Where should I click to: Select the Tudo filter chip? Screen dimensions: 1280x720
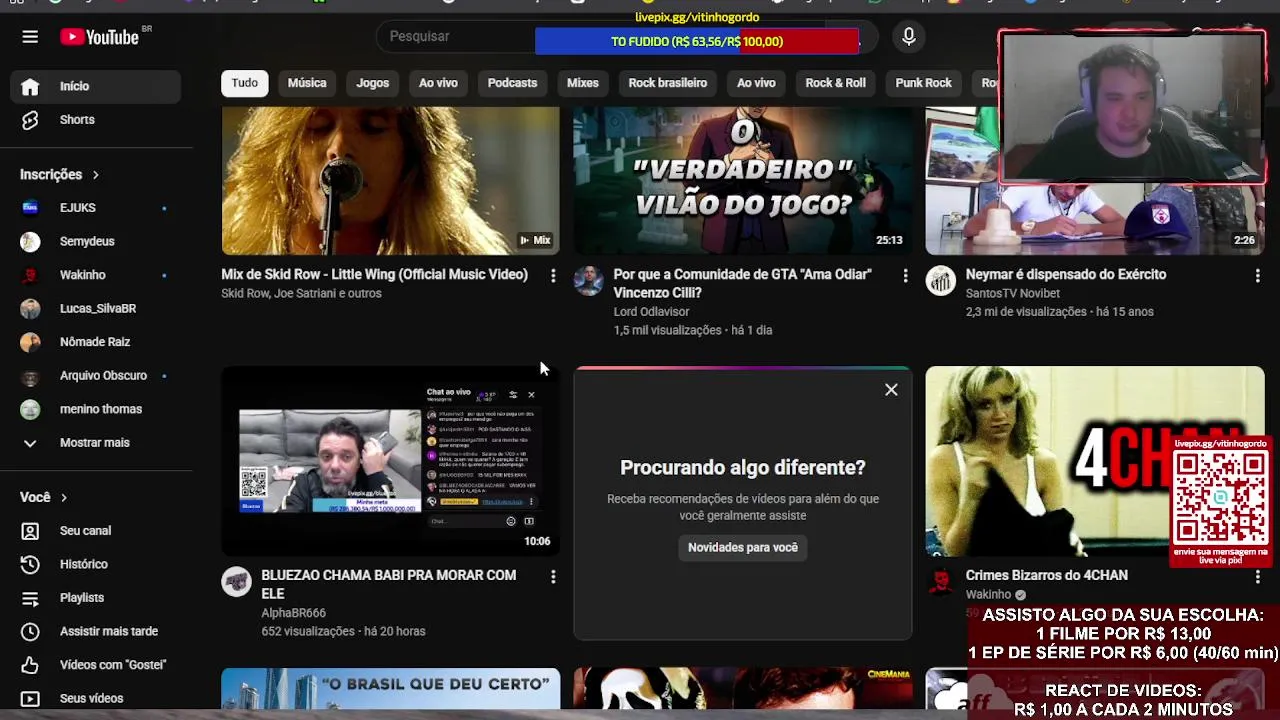[x=245, y=83]
